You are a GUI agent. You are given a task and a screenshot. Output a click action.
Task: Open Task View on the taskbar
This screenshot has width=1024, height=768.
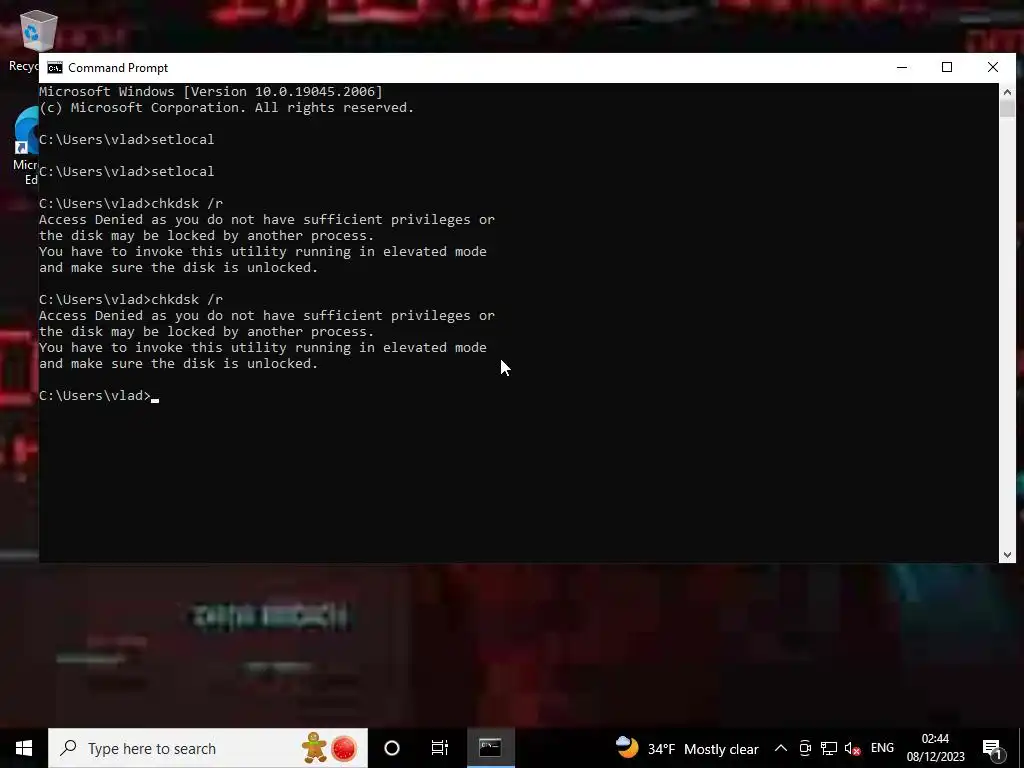pos(440,748)
